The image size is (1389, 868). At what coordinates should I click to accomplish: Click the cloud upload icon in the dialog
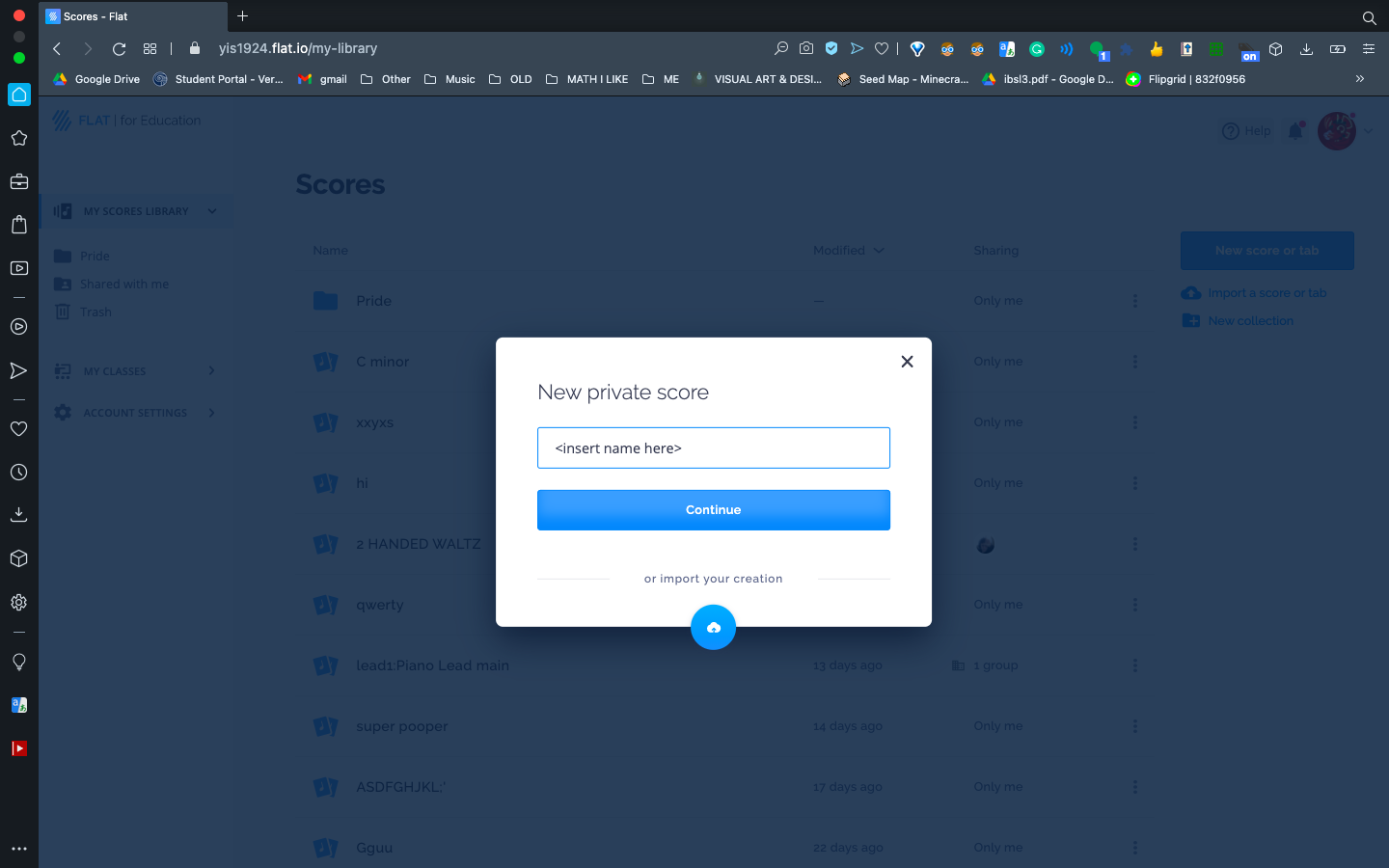(713, 627)
